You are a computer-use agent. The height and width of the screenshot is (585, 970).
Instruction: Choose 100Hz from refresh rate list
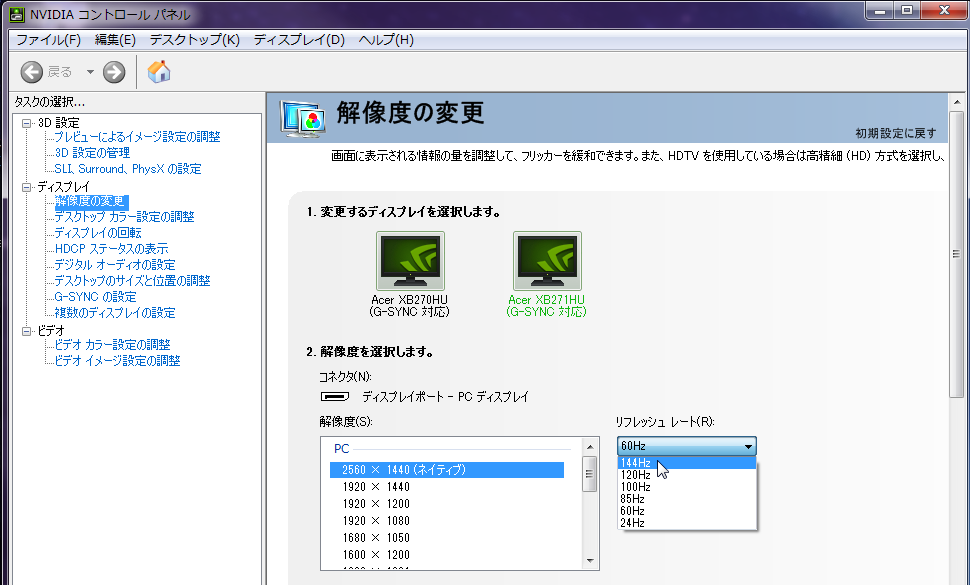tap(687, 487)
